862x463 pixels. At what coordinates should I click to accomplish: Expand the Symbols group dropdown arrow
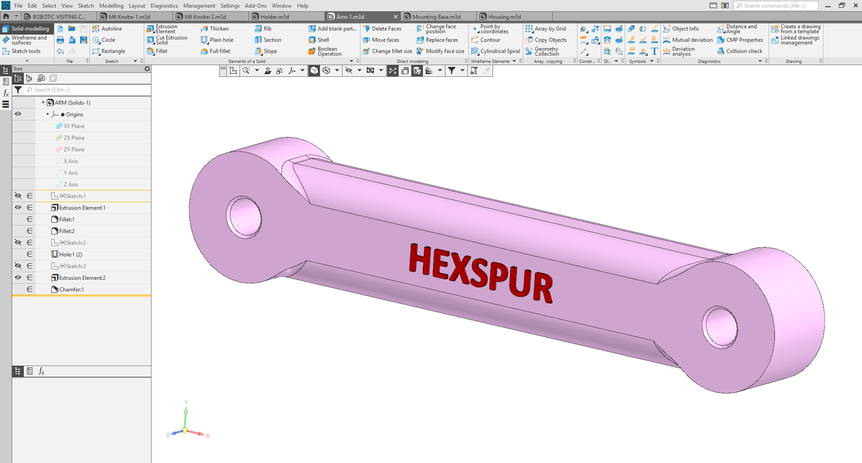651,61
